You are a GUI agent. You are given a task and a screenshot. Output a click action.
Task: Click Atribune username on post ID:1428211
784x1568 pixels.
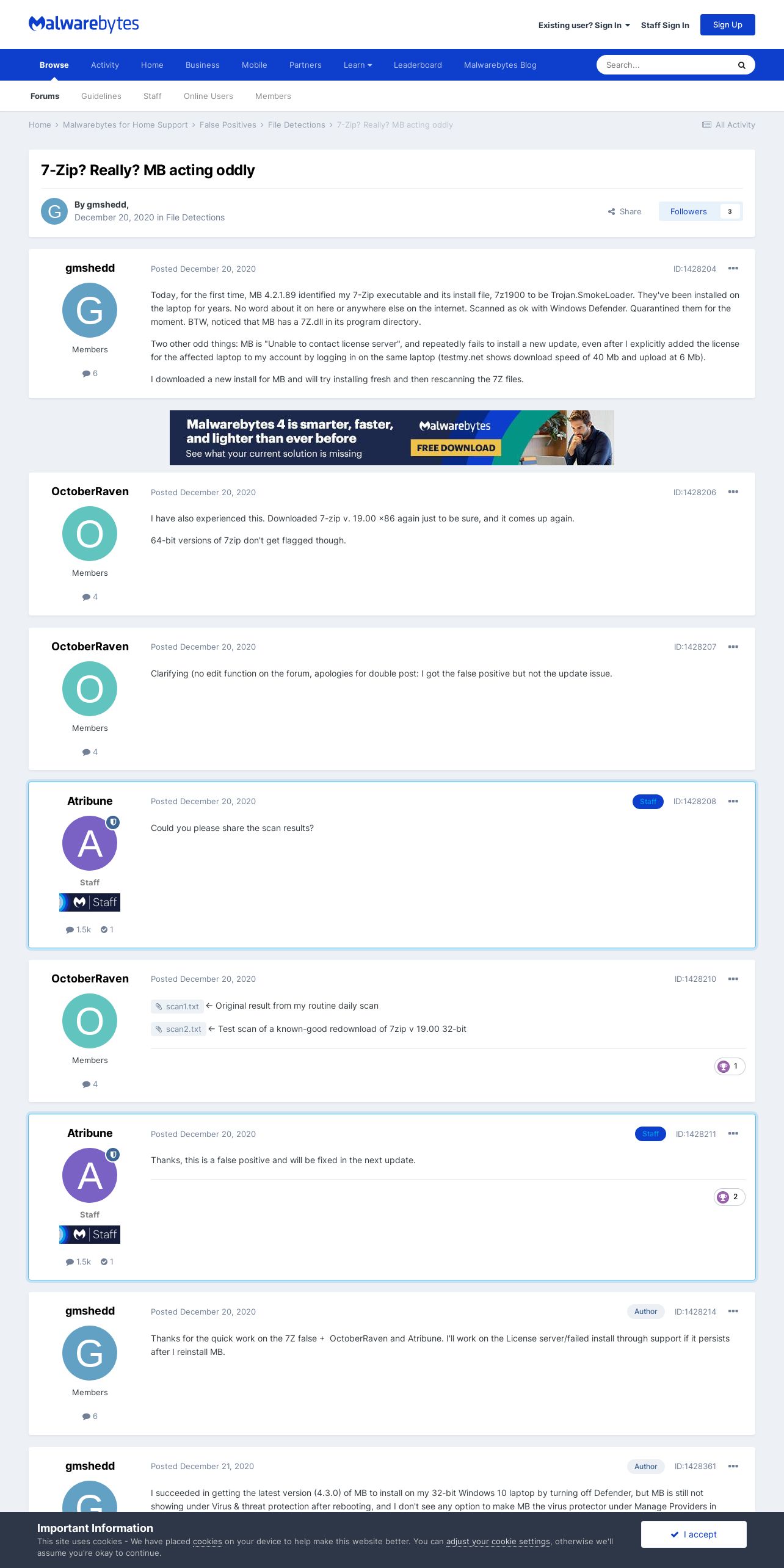90,1133
